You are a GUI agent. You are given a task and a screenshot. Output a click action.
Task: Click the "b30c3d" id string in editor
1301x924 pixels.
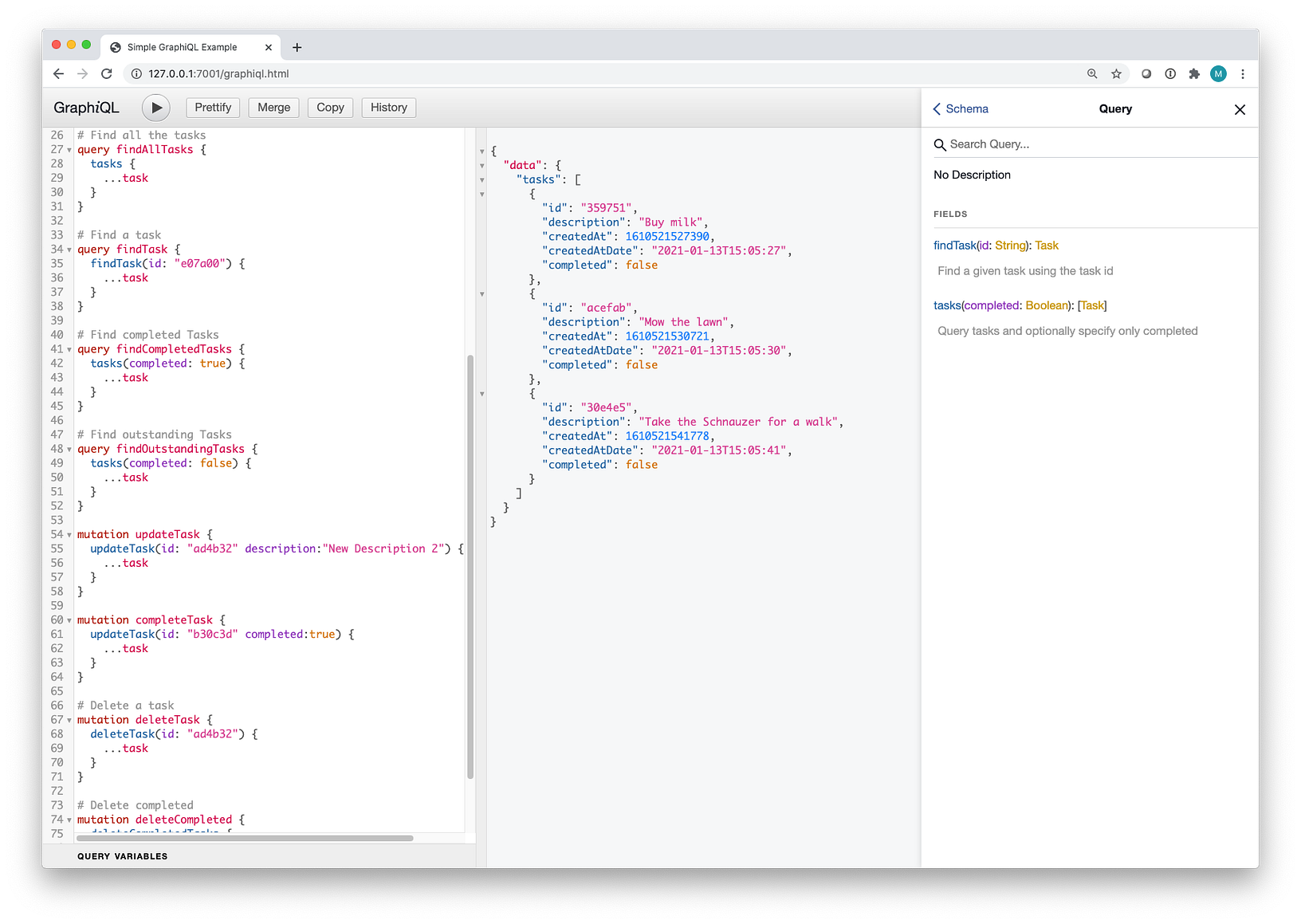point(213,634)
